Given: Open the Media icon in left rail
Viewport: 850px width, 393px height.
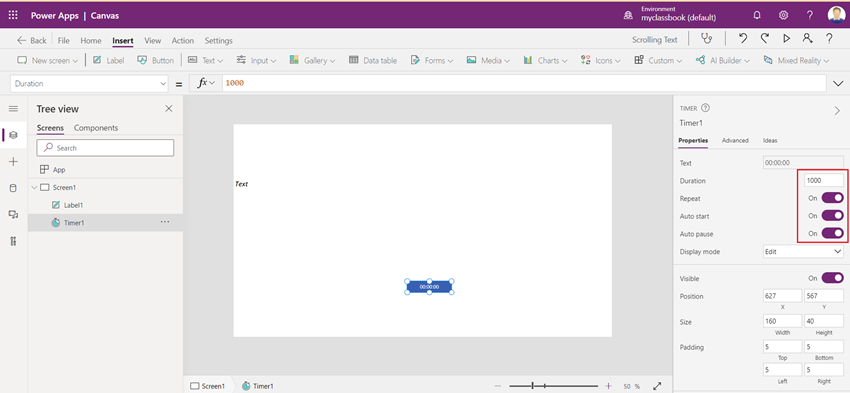Looking at the screenshot, I should coord(13,215).
